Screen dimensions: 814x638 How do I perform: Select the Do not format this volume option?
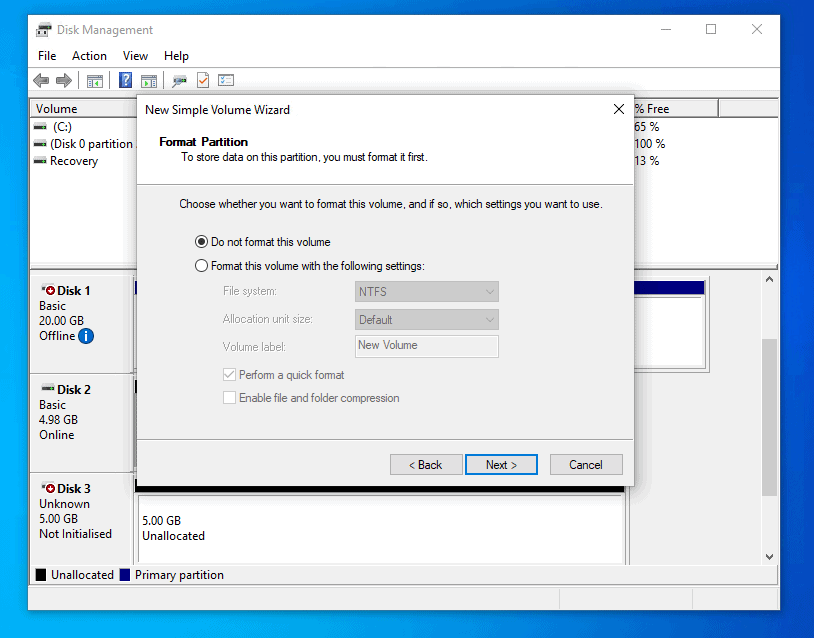click(201, 241)
